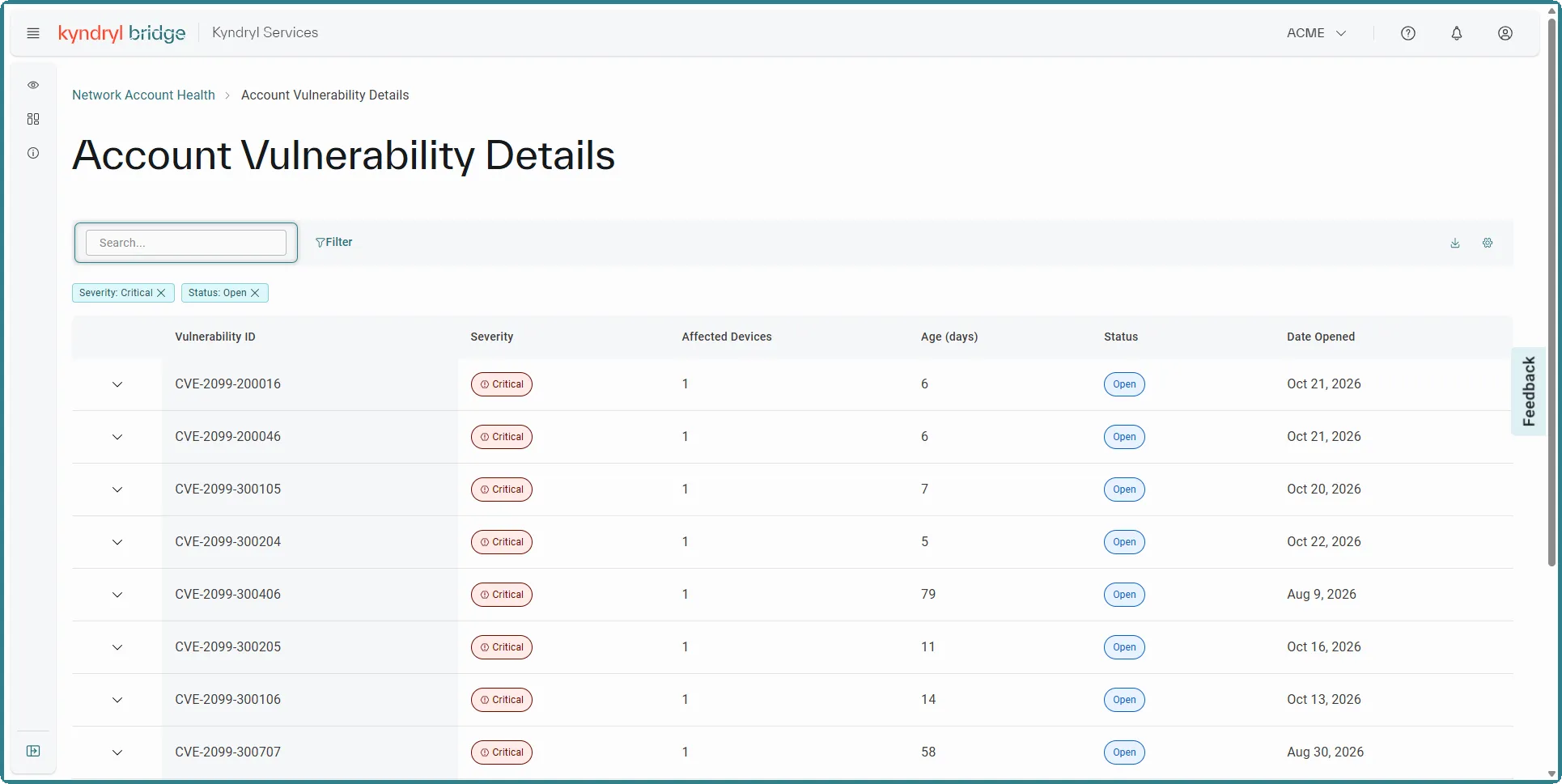The height and width of the screenshot is (784, 1562).
Task: Click the age value 79
Action: [x=928, y=594]
